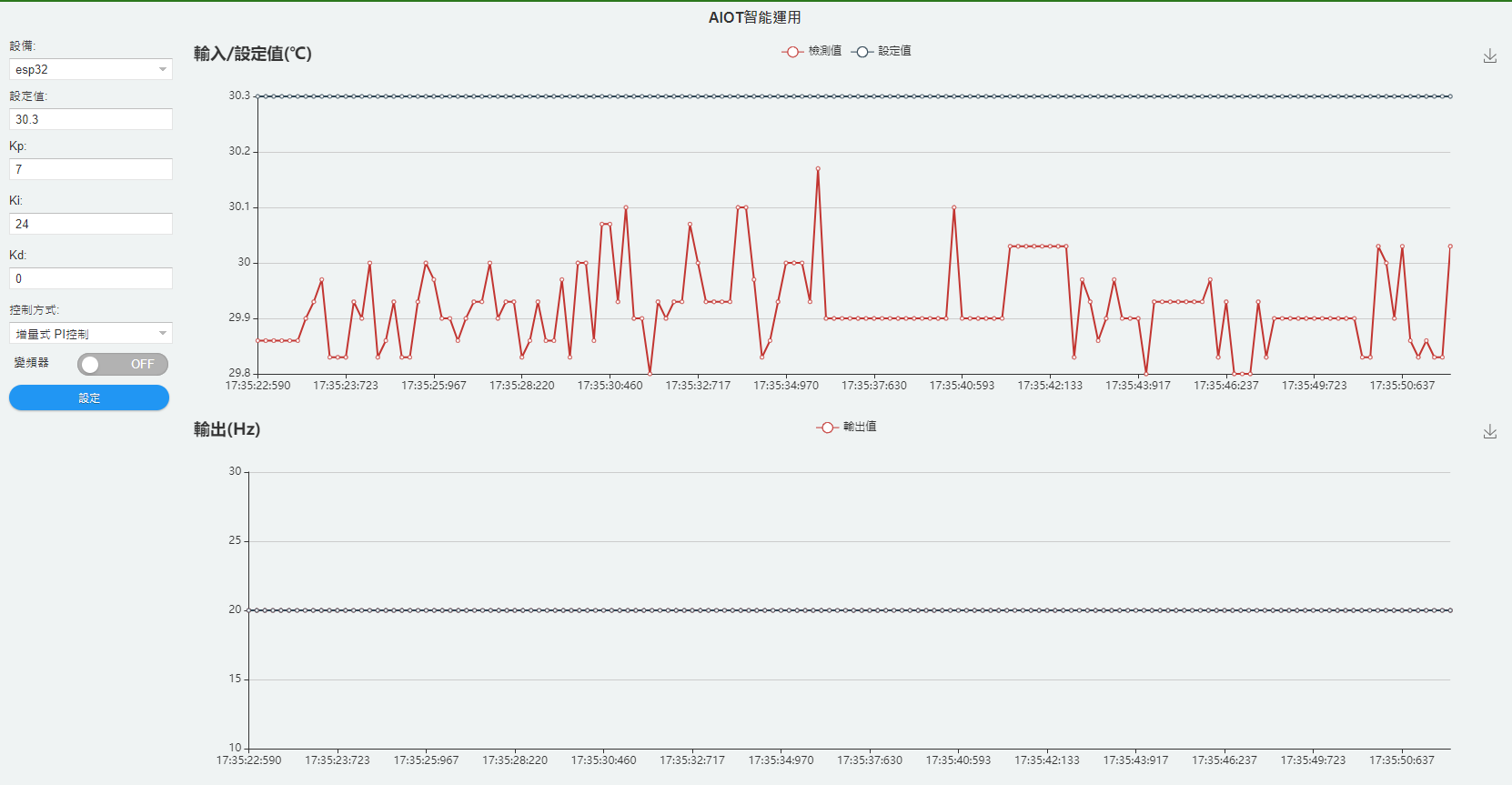
Task: Focus the 設定值 field showing 30.3
Action: 91,119
